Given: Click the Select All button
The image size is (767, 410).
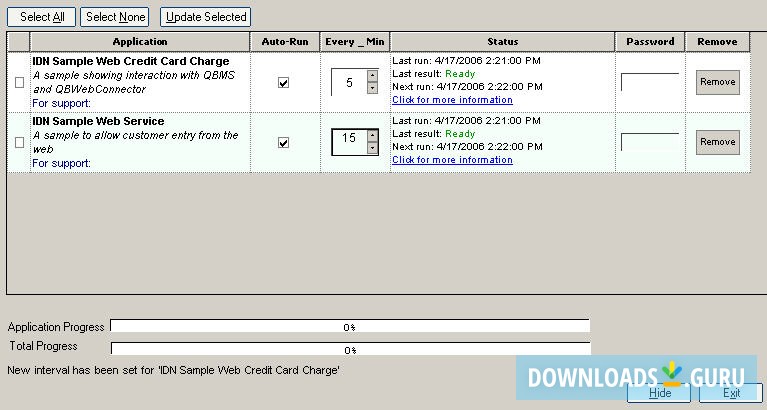Looking at the screenshot, I should [x=42, y=17].
